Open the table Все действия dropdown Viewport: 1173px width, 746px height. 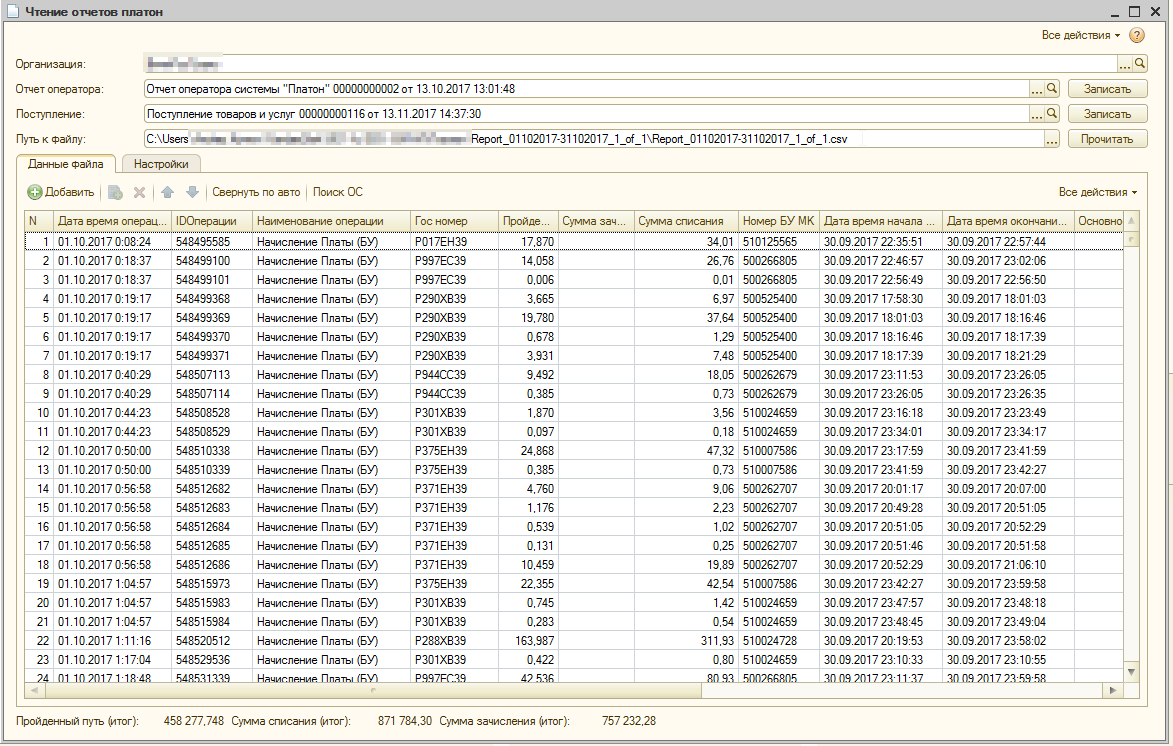pyautogui.click(x=1097, y=192)
